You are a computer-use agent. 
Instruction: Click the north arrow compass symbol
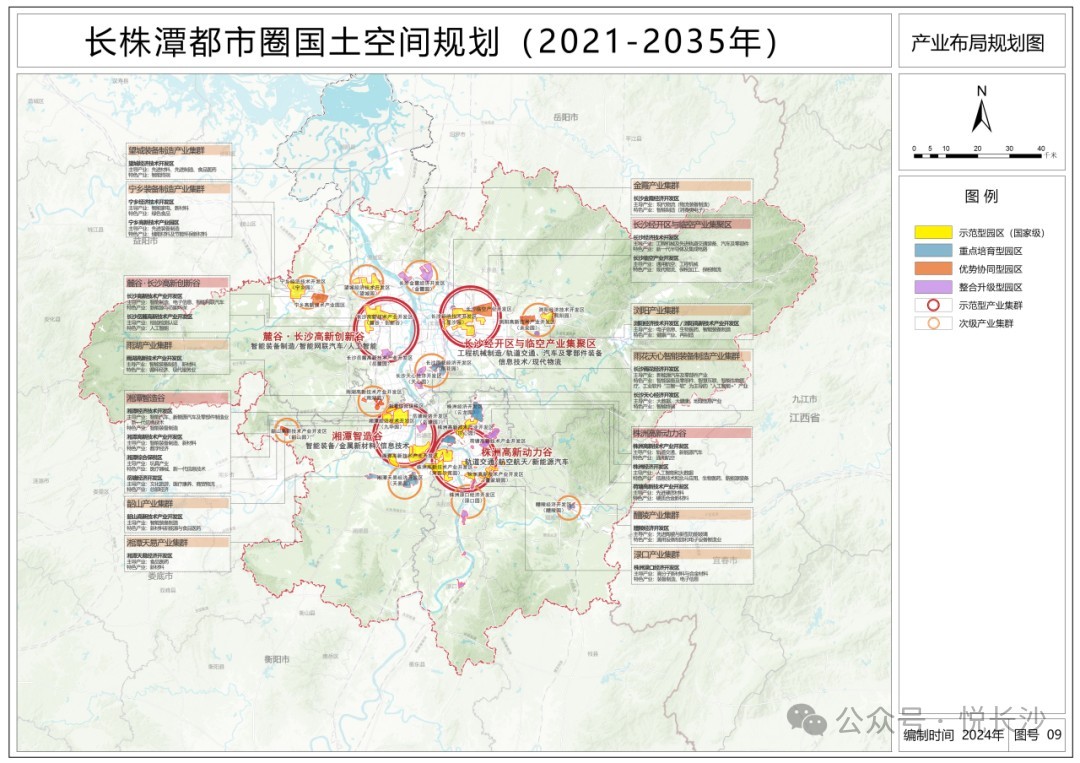[x=982, y=110]
